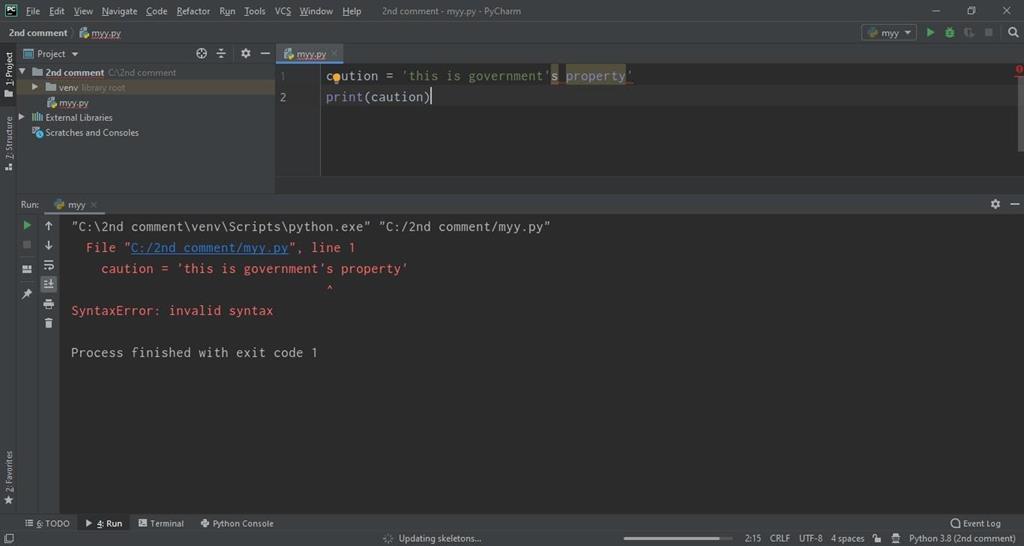This screenshot has width=1024, height=546.
Task: Open the Refactor menu
Action: click(x=193, y=11)
